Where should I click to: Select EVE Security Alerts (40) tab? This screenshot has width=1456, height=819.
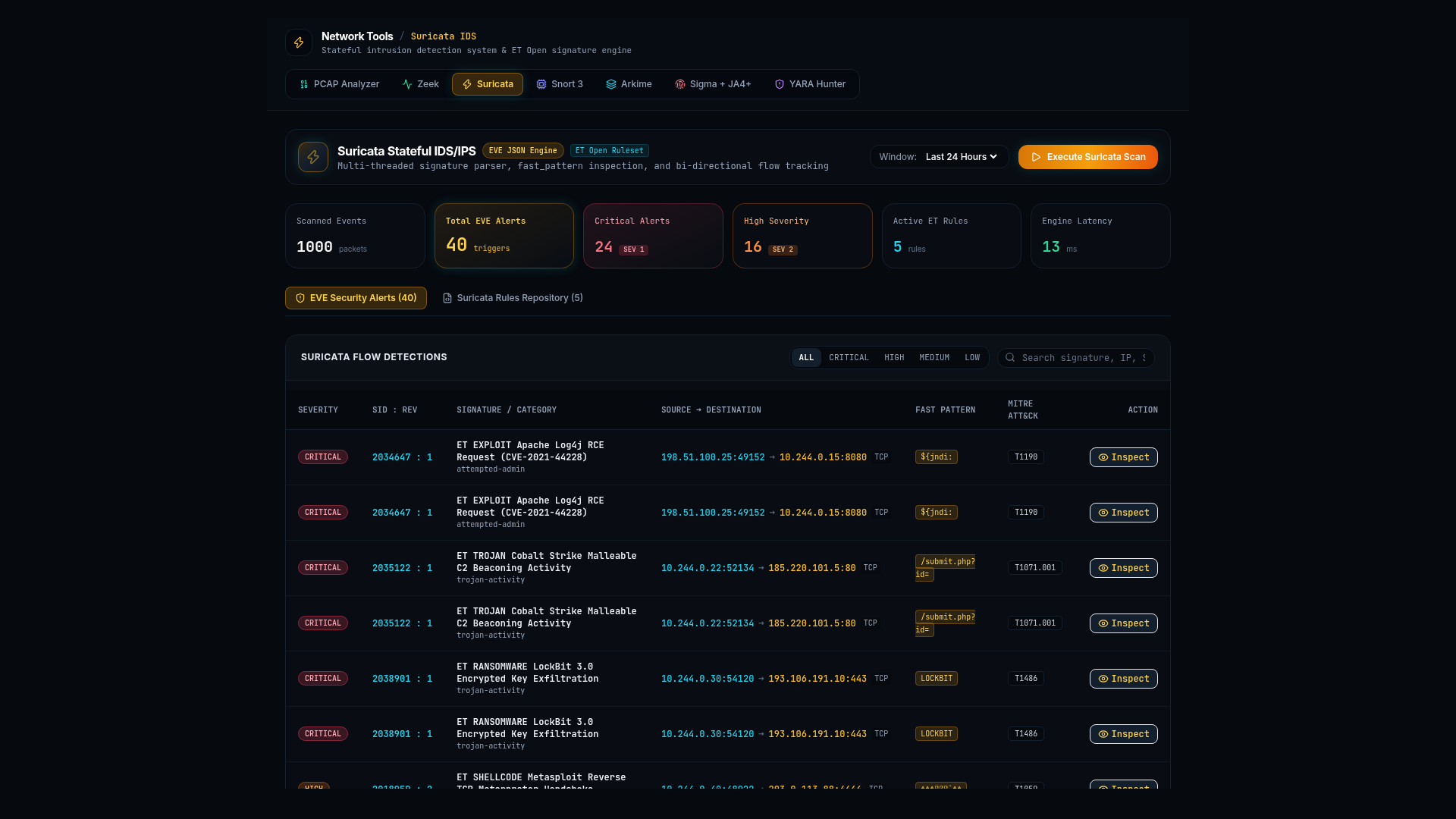click(356, 298)
